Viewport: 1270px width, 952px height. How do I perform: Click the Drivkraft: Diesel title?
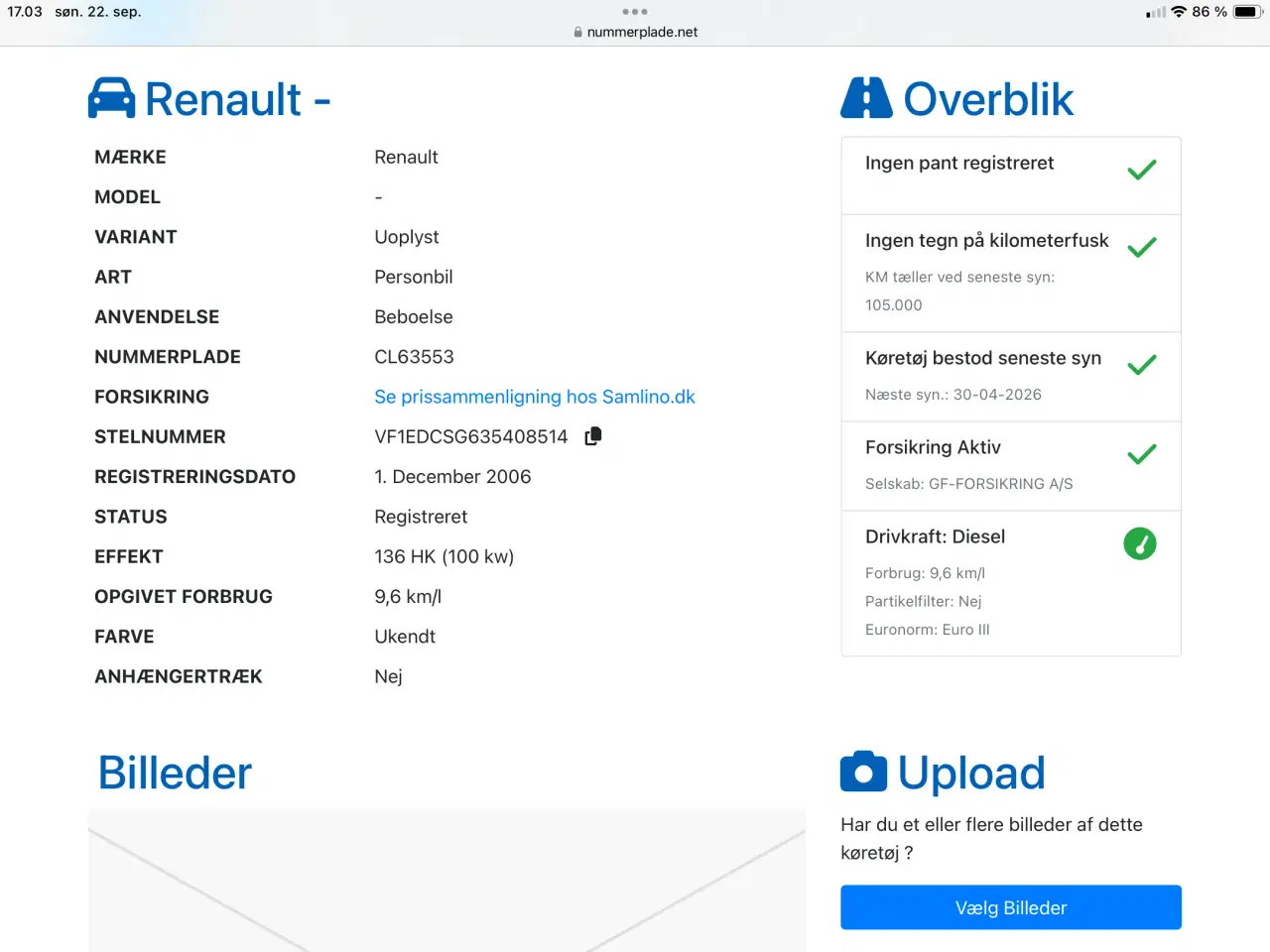point(935,536)
